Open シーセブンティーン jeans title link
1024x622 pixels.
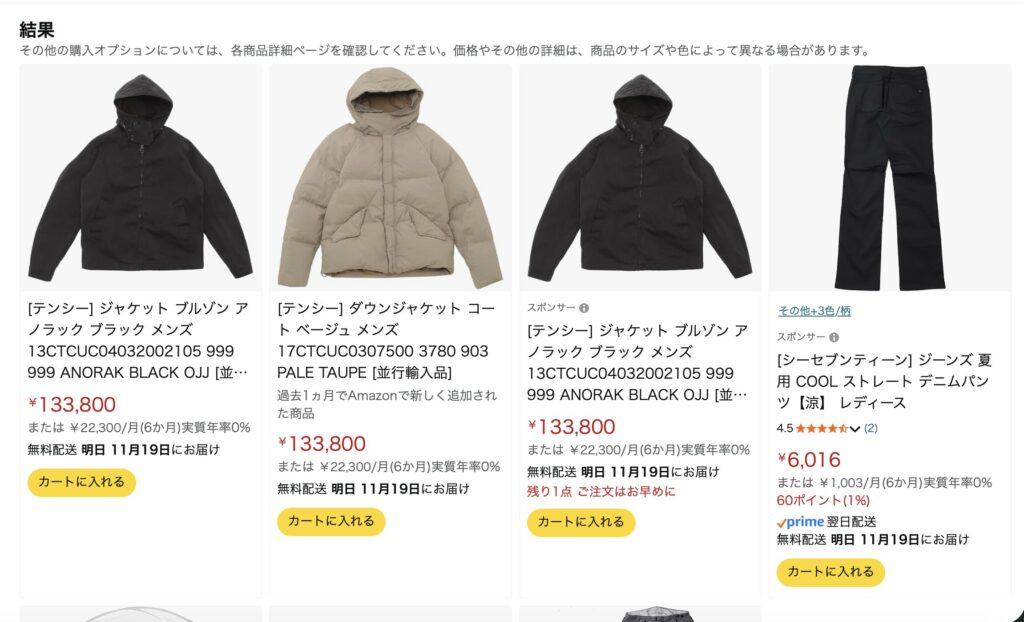click(x=884, y=382)
